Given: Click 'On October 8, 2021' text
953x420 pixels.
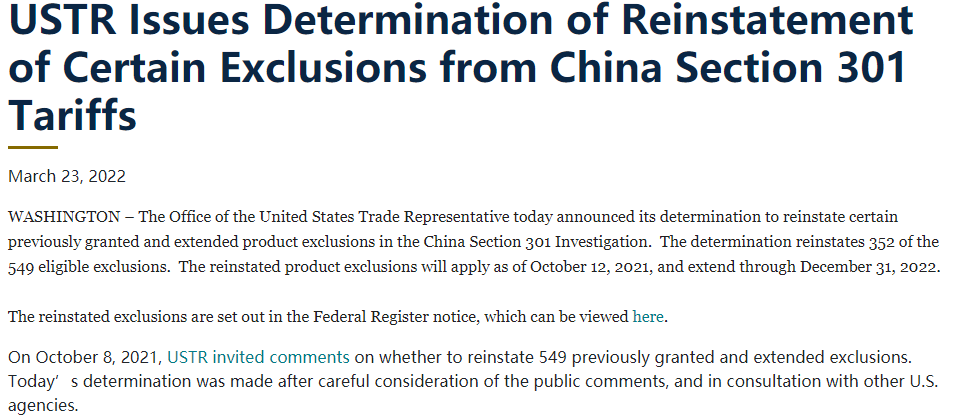Looking at the screenshot, I should [86, 357].
